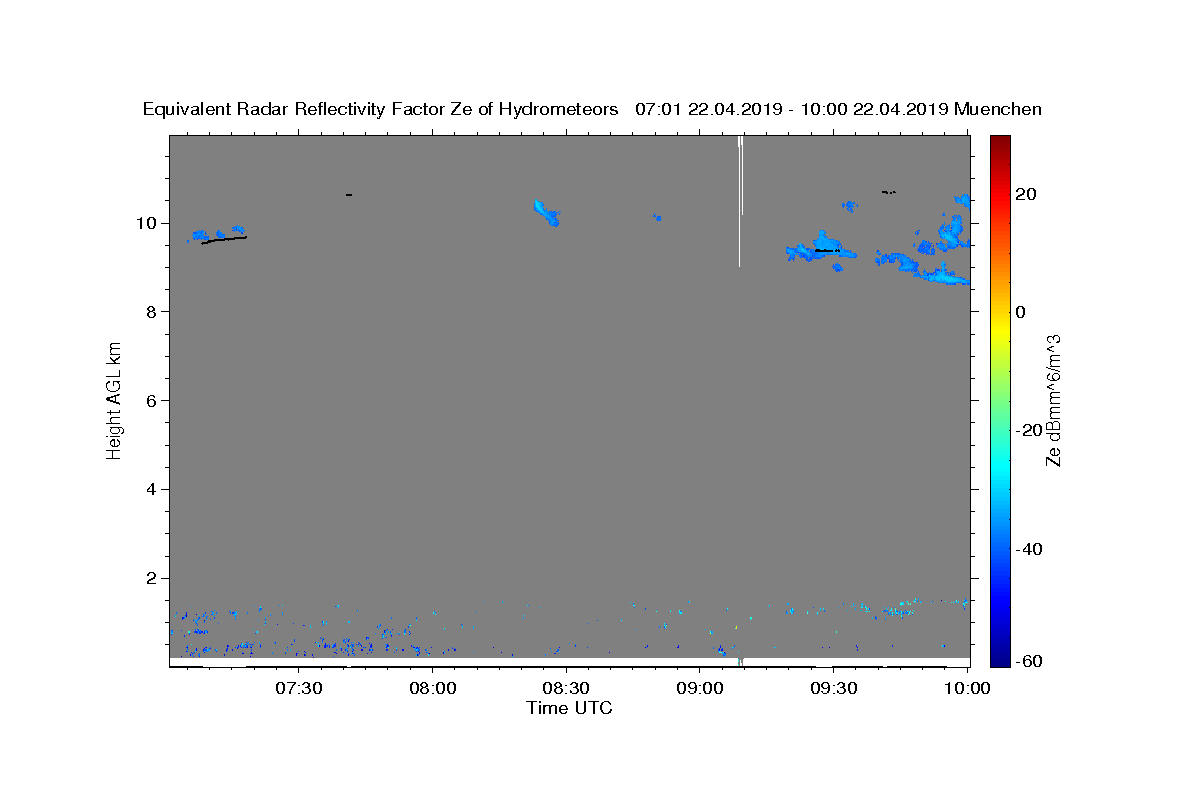The width and height of the screenshot is (1200, 800).
Task: Click the station name 'Muenchen' in the title
Action: [998, 110]
